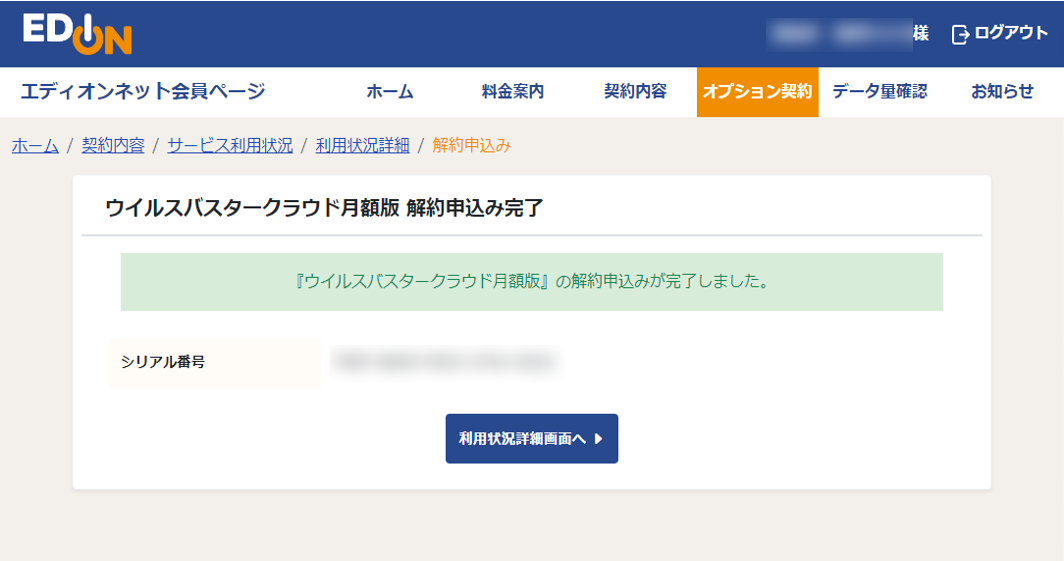Follow the ホーム breadcrumb link

pos(35,145)
